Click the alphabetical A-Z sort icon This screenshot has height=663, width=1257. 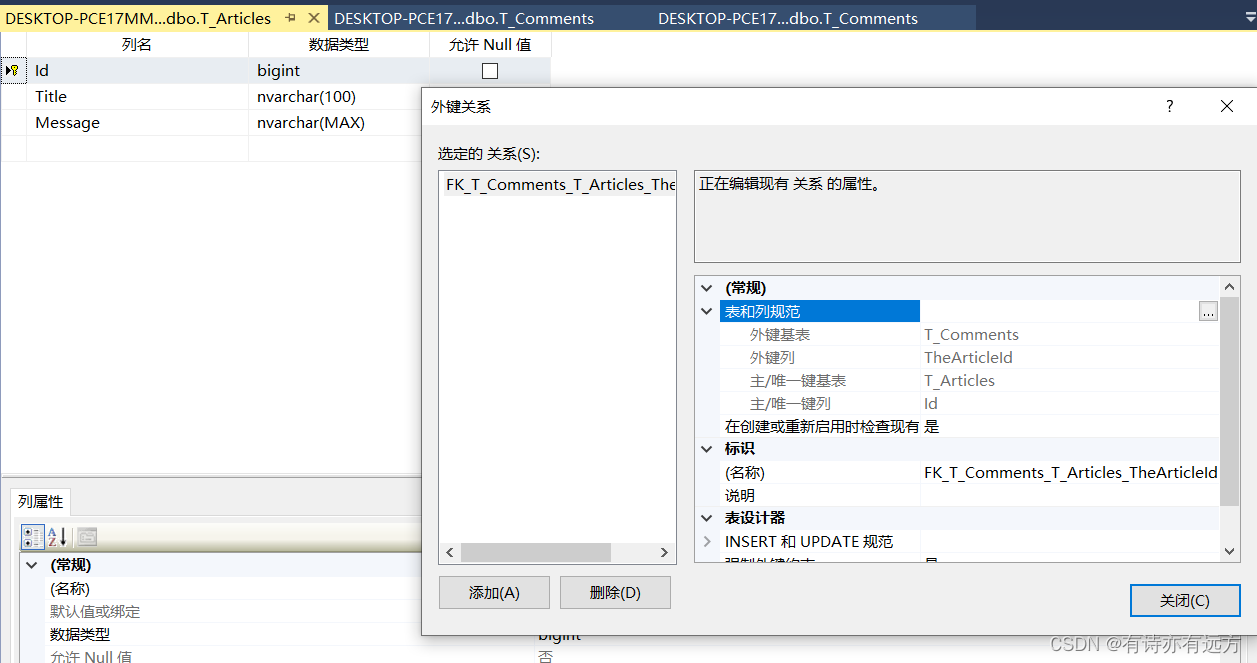pos(58,537)
